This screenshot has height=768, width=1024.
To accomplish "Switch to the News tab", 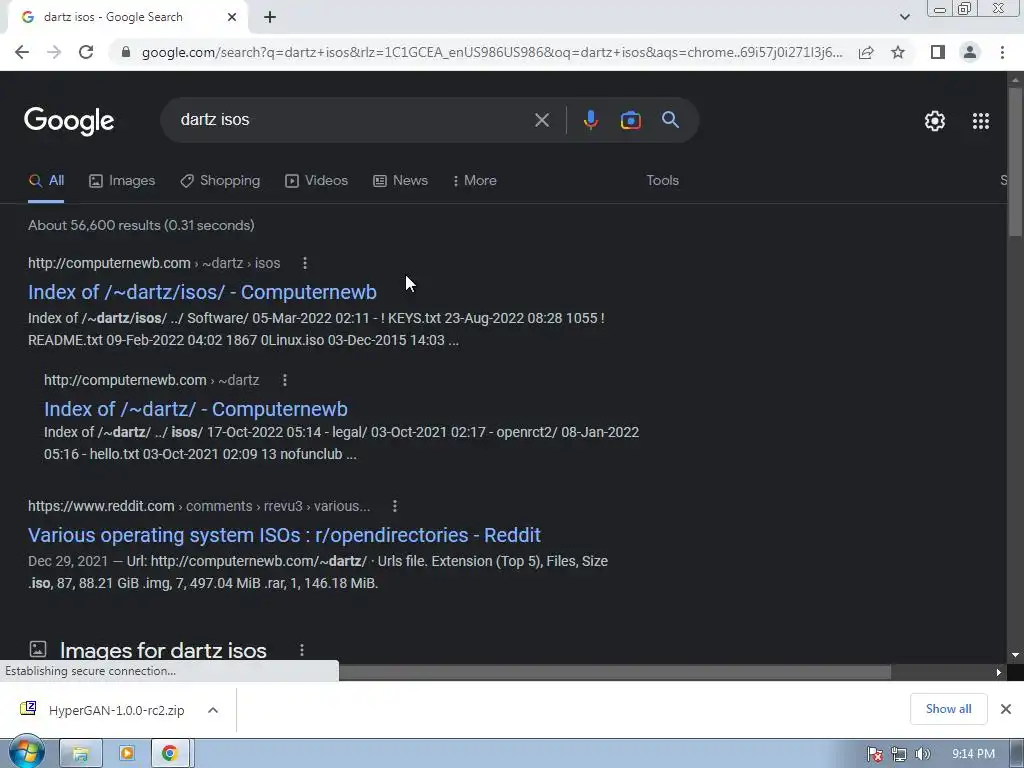I will coord(400,181).
